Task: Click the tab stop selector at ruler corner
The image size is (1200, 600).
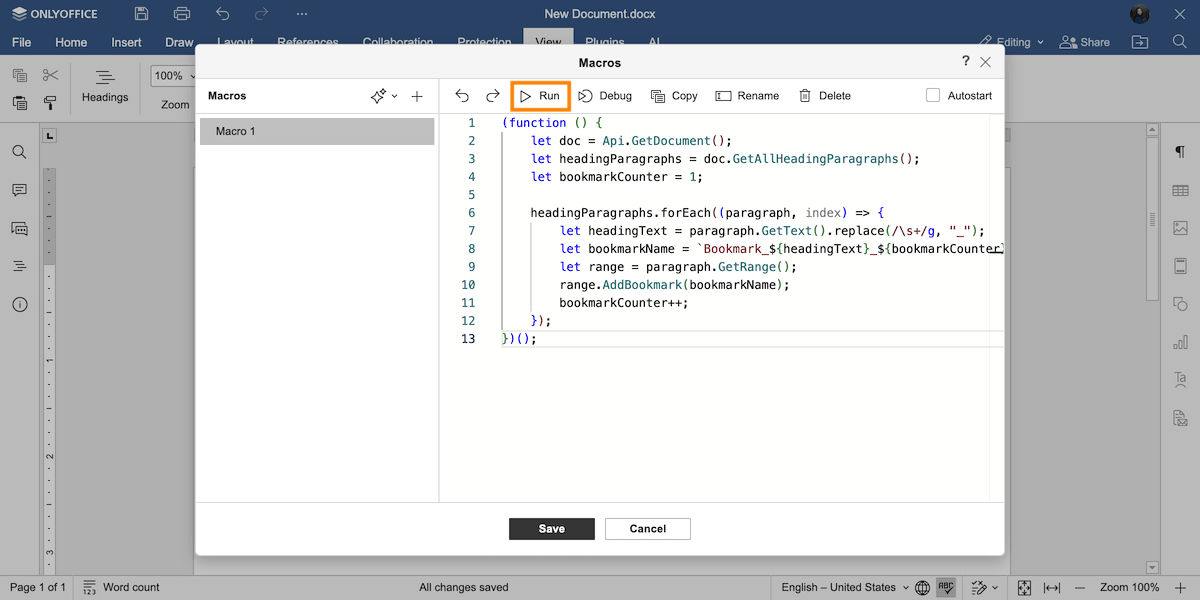Action: (x=51, y=135)
